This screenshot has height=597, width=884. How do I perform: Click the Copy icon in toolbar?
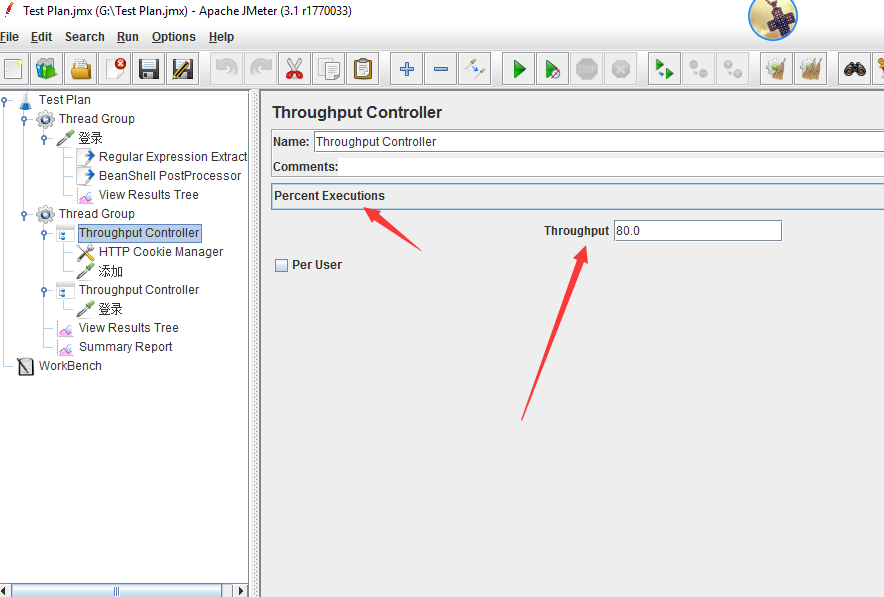pos(329,69)
